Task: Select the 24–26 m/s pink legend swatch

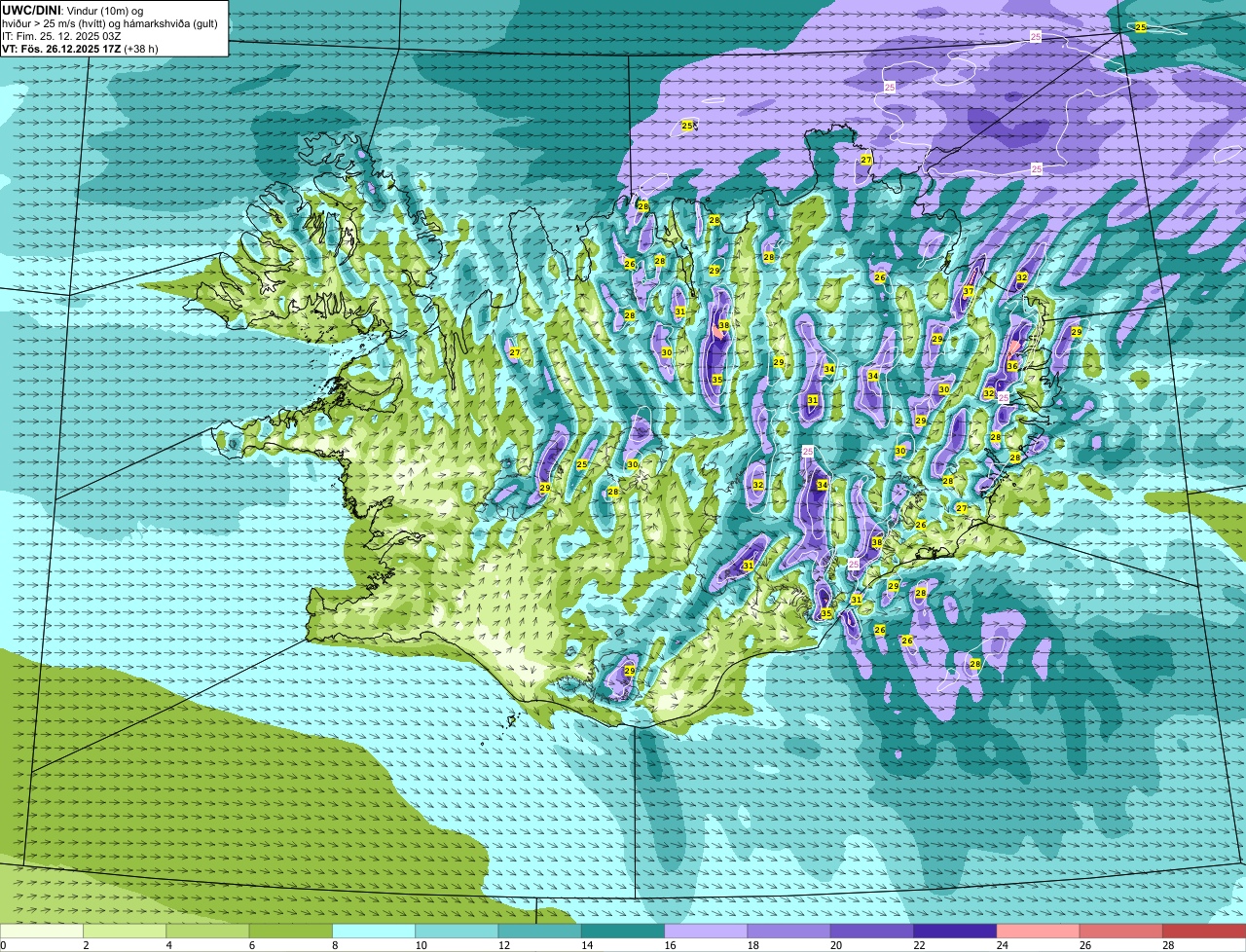Action: tap(1039, 931)
